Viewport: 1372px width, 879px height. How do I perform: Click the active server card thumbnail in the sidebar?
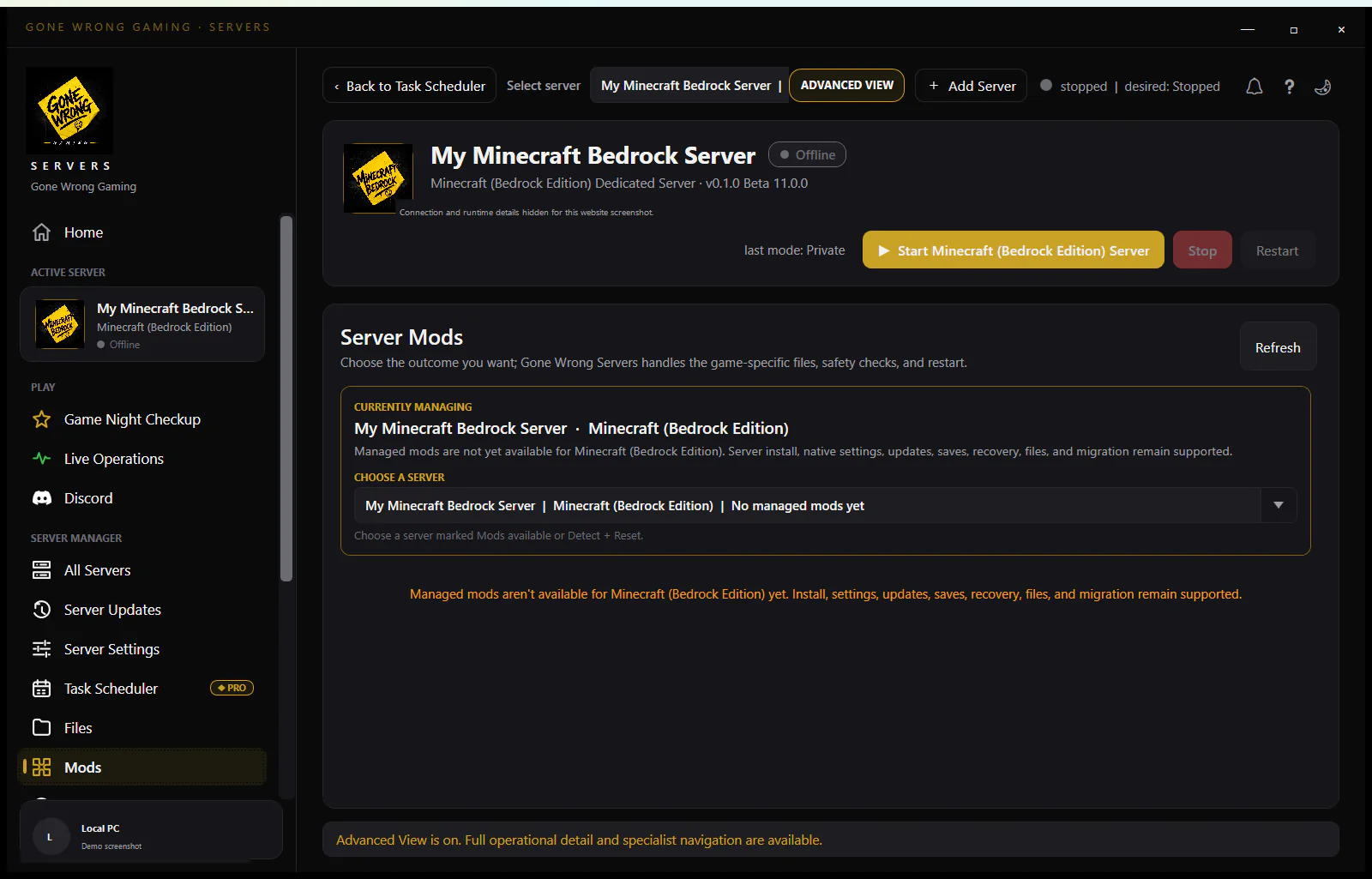(x=60, y=324)
